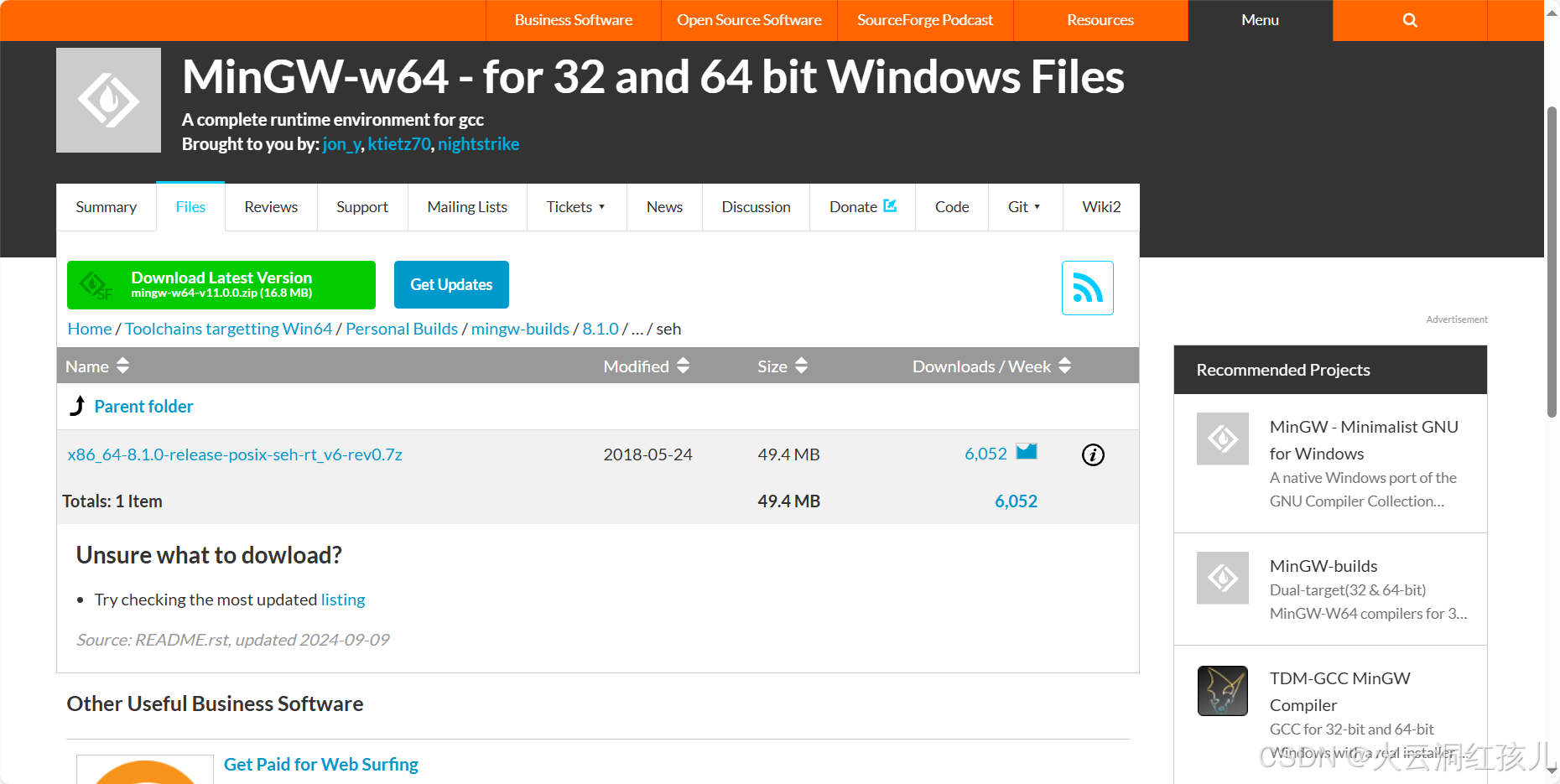Screen dimensions: 1560x784
Task: Open TDM-GCC MinGW Compiler title
Action: pos(1340,692)
